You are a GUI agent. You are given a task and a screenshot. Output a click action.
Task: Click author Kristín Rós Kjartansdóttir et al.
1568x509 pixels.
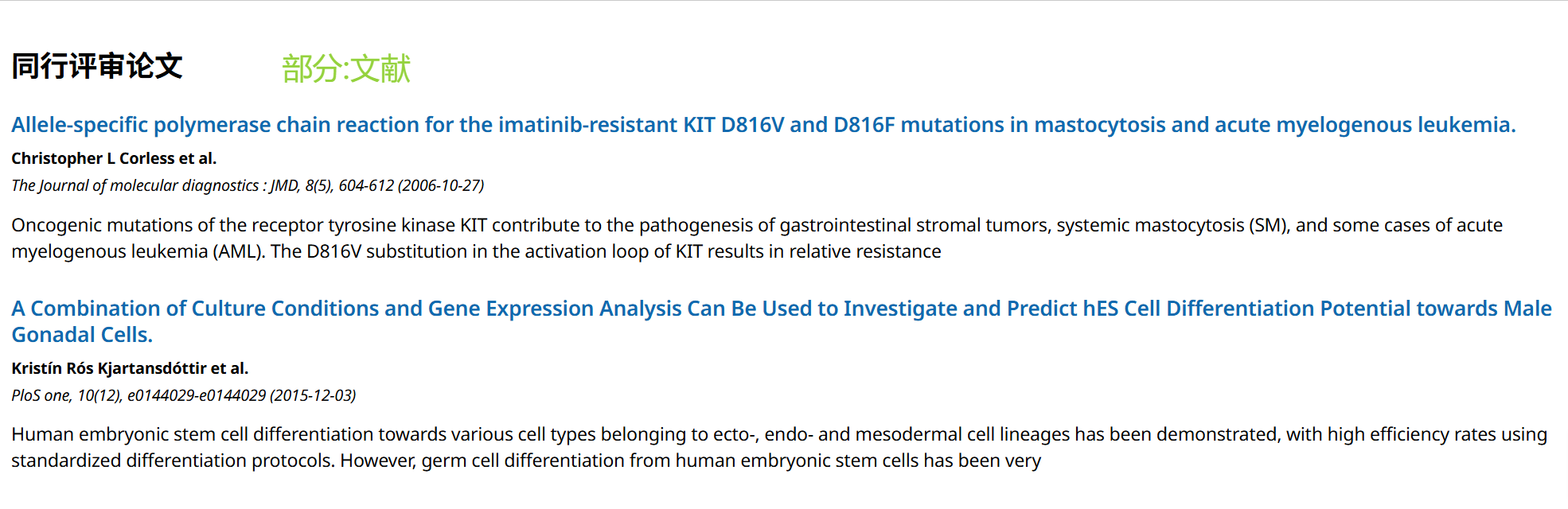[130, 368]
